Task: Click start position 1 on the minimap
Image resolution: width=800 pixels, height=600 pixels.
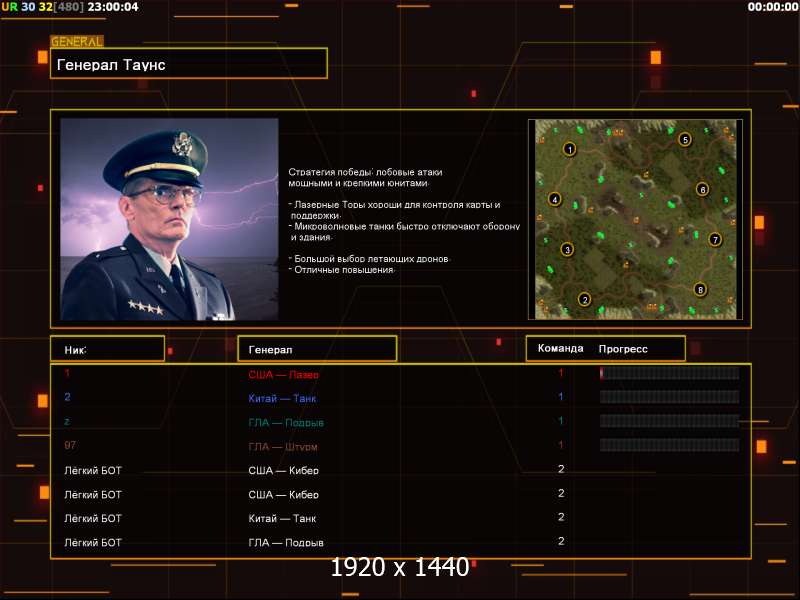Action: click(x=569, y=149)
